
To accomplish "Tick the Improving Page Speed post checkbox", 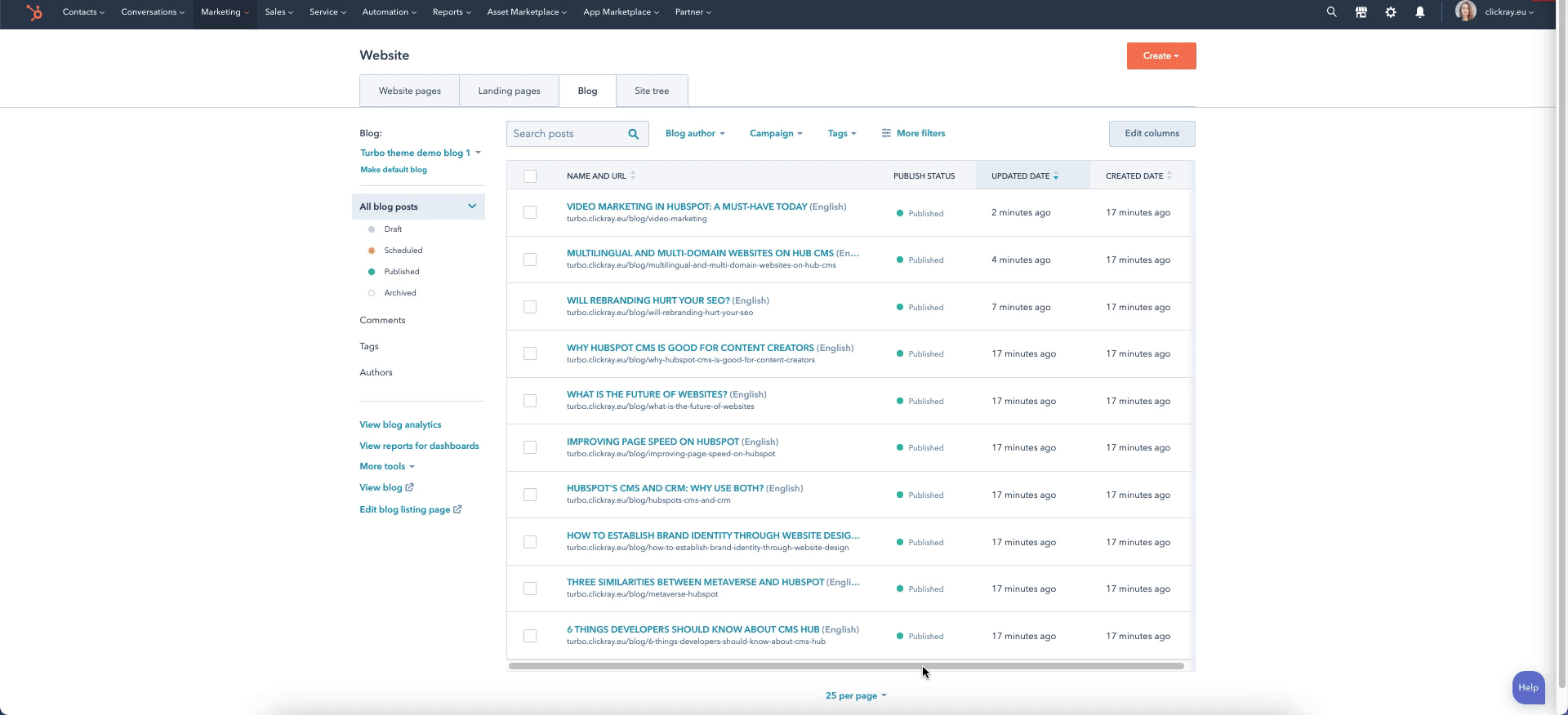I will (x=530, y=447).
